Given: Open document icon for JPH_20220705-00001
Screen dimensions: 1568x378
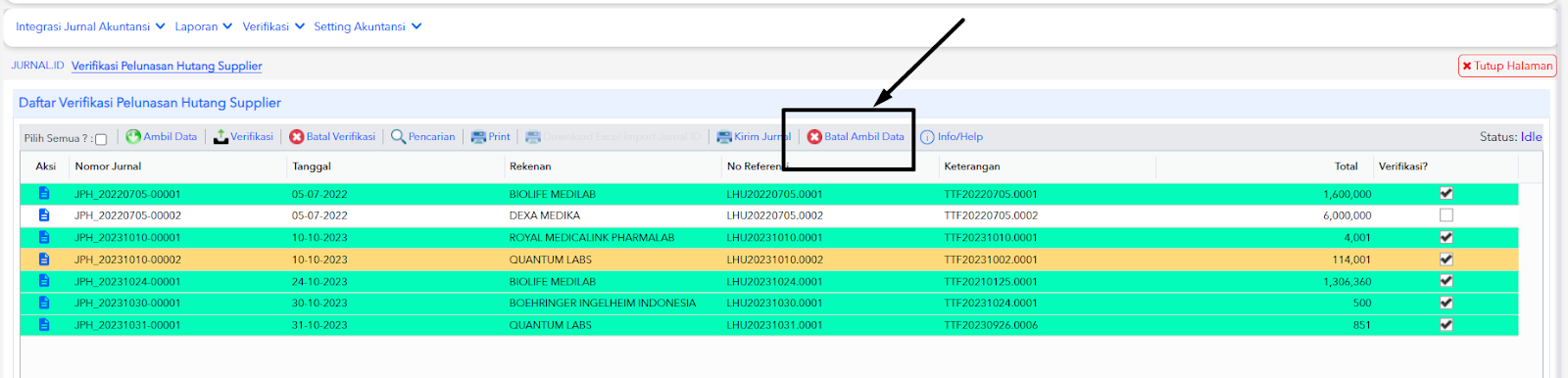Looking at the screenshot, I should 44,194.
